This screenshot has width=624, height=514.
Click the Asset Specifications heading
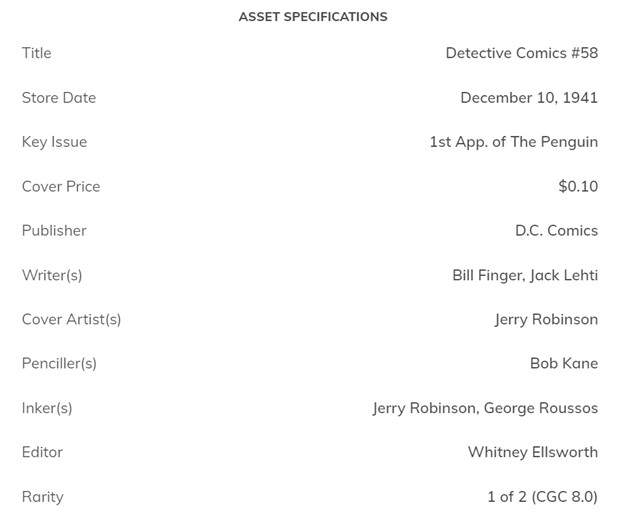click(x=312, y=17)
